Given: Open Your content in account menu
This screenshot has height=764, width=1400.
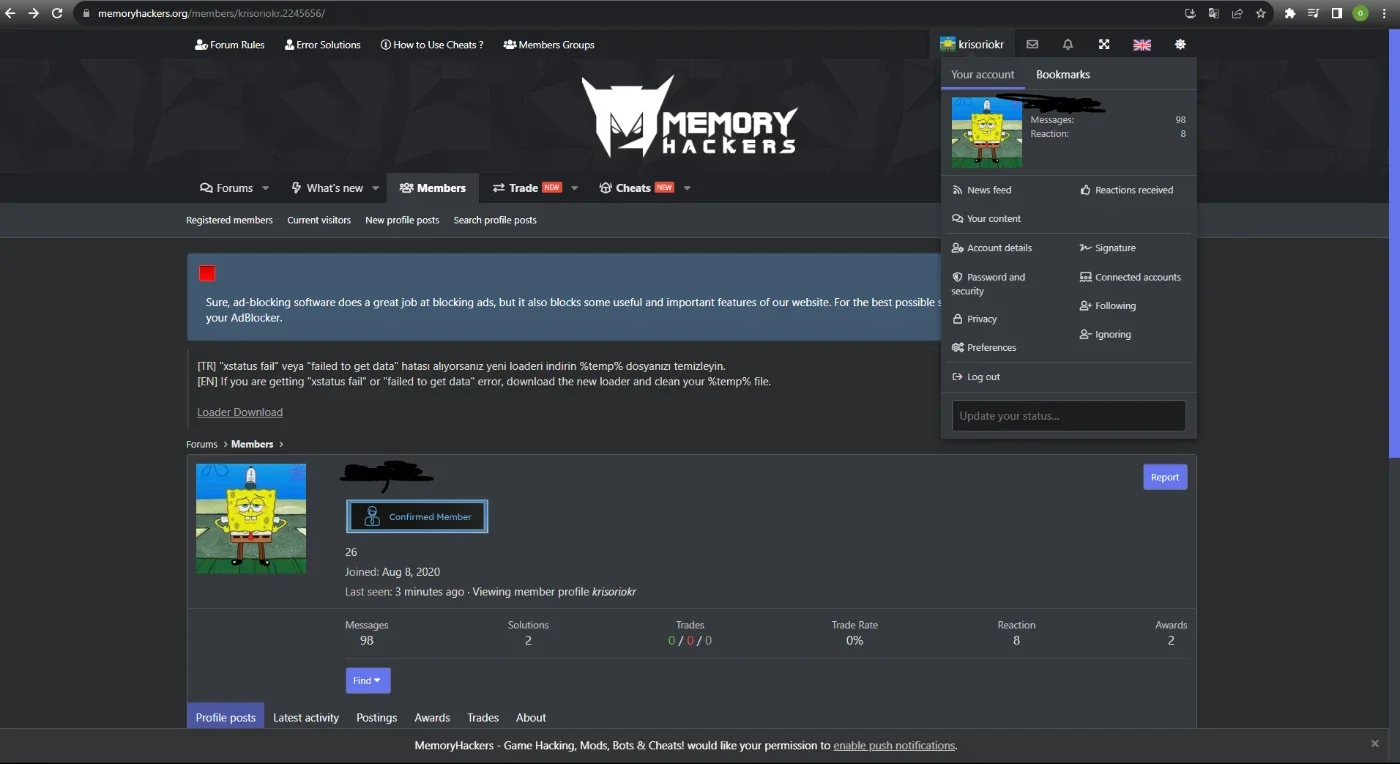Looking at the screenshot, I should (x=987, y=219).
